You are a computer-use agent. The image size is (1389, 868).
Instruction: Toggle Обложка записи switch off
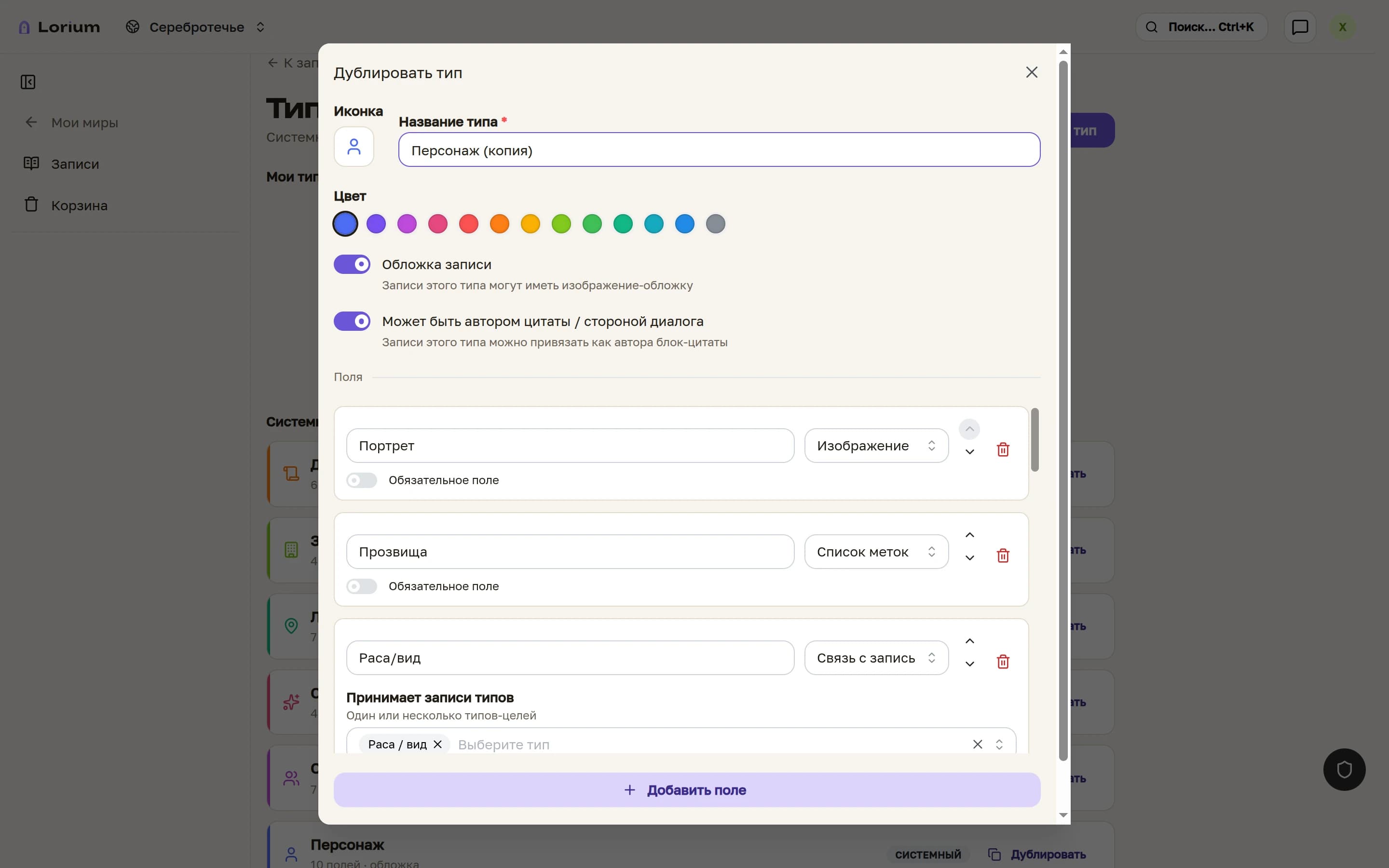352,265
